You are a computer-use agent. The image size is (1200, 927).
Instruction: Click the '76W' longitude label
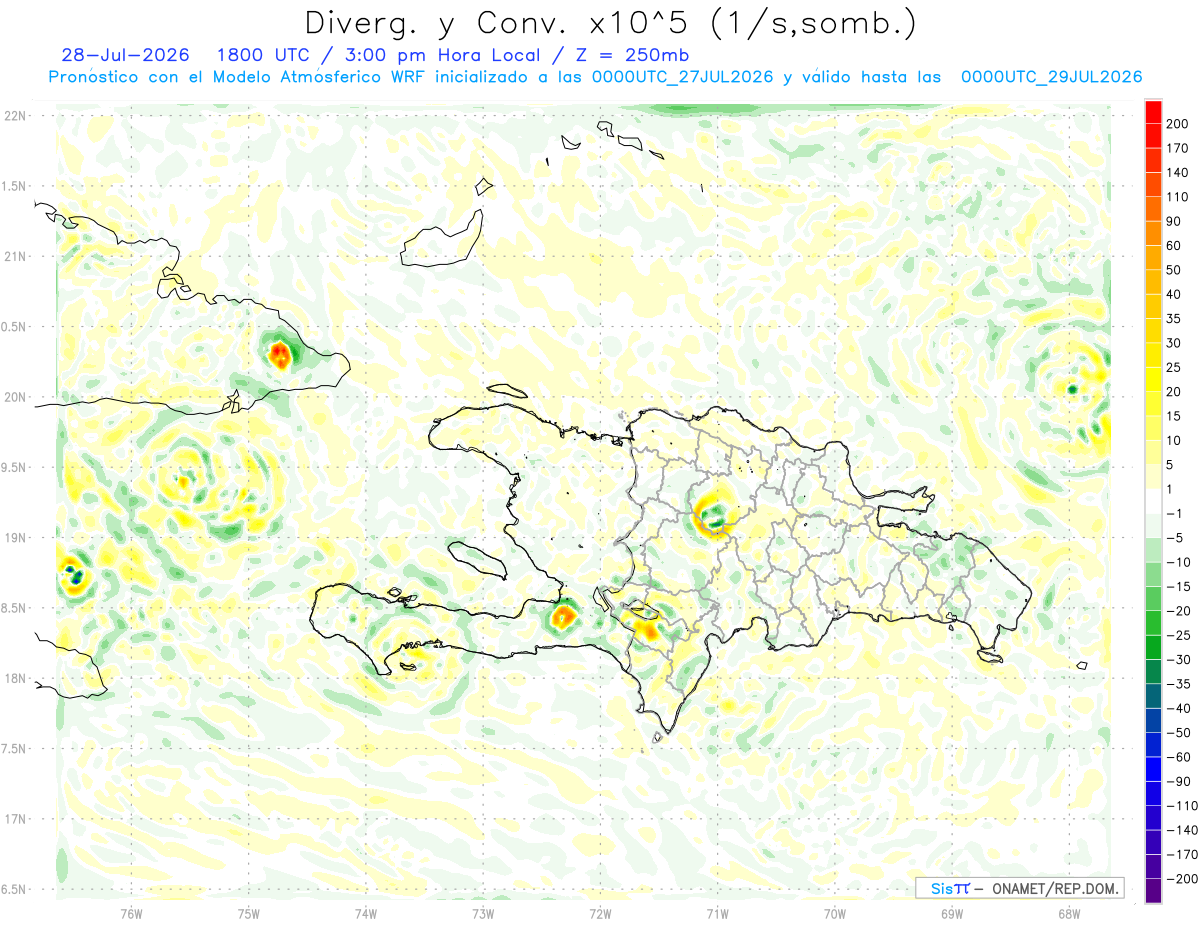click(x=131, y=913)
